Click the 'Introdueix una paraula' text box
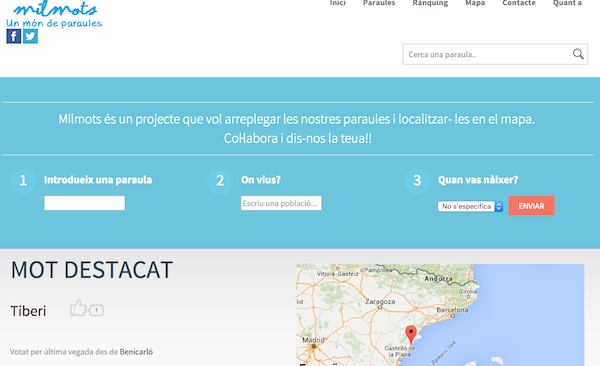The width and height of the screenshot is (600, 366). click(x=84, y=203)
